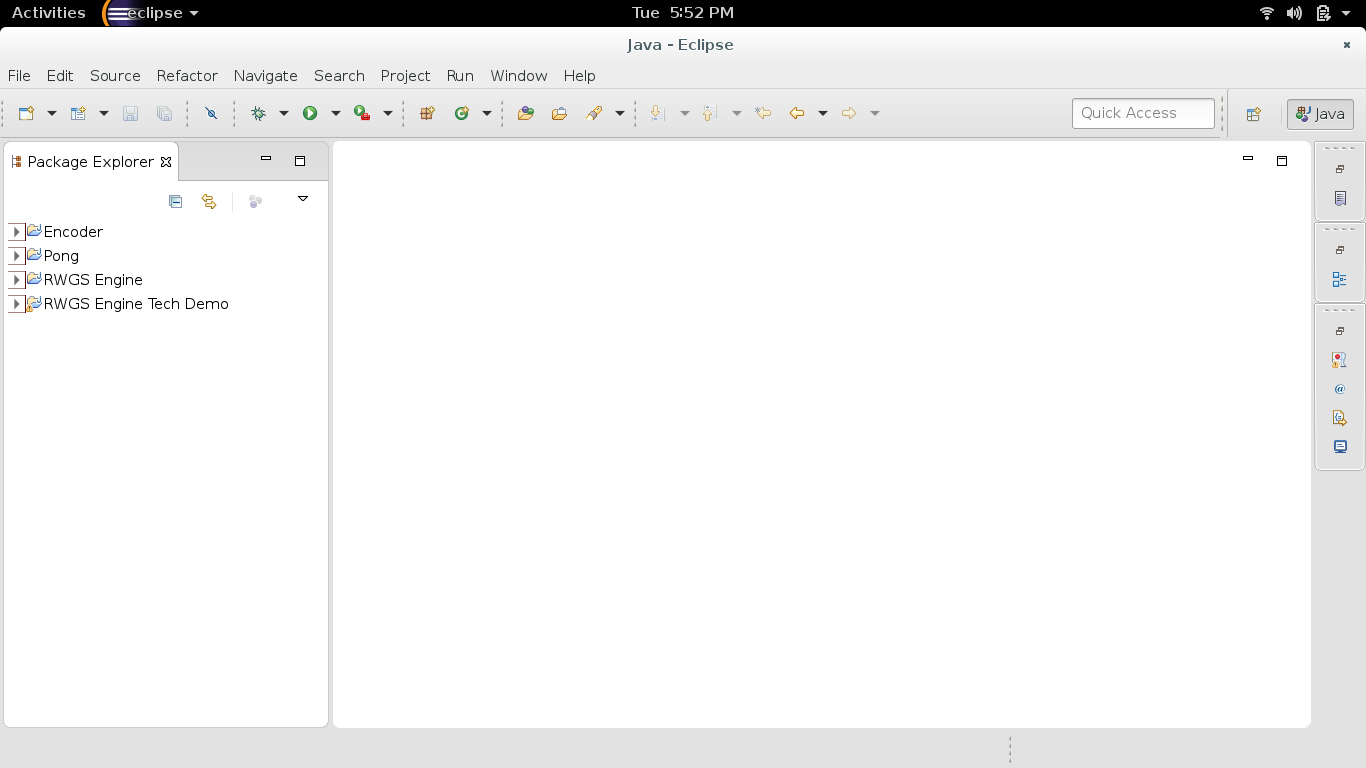Expand the Encoder project
The image size is (1366, 768).
point(16,232)
